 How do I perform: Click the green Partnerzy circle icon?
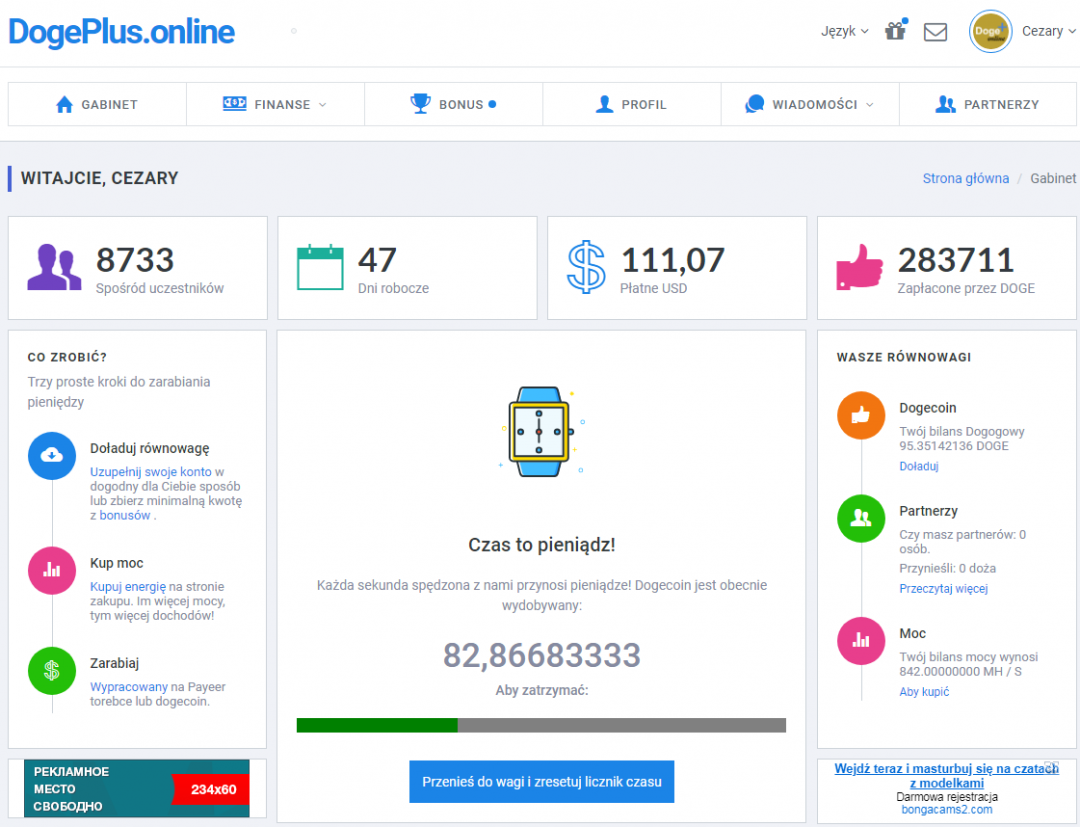(861, 519)
